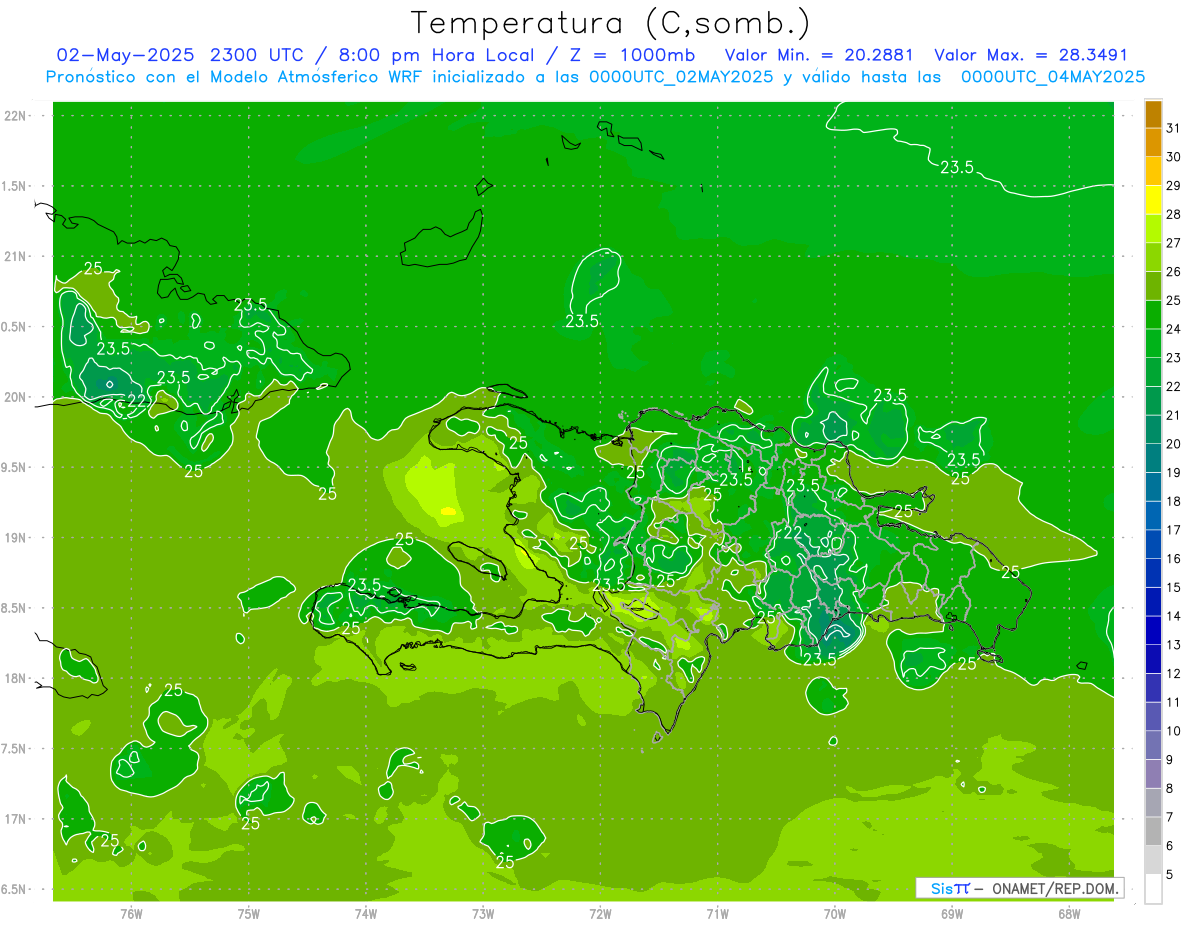Click the orange legend band between 30 and 31
Image resolution: width=1200 pixels, height=927 pixels.
click(x=1153, y=142)
